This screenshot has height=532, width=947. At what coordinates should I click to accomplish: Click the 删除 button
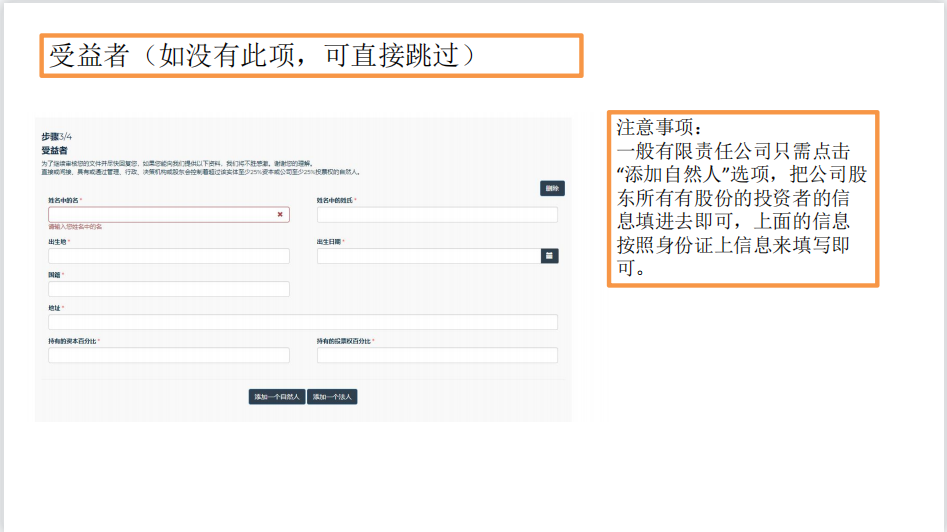coord(552,188)
